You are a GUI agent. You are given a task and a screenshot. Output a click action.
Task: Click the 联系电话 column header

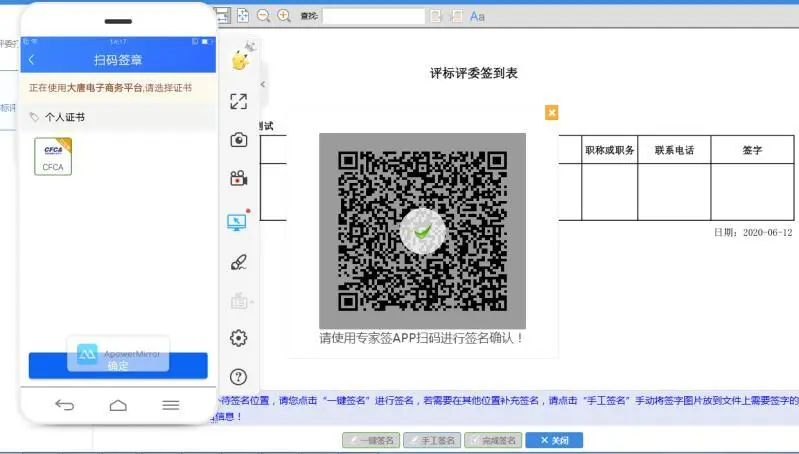674,150
